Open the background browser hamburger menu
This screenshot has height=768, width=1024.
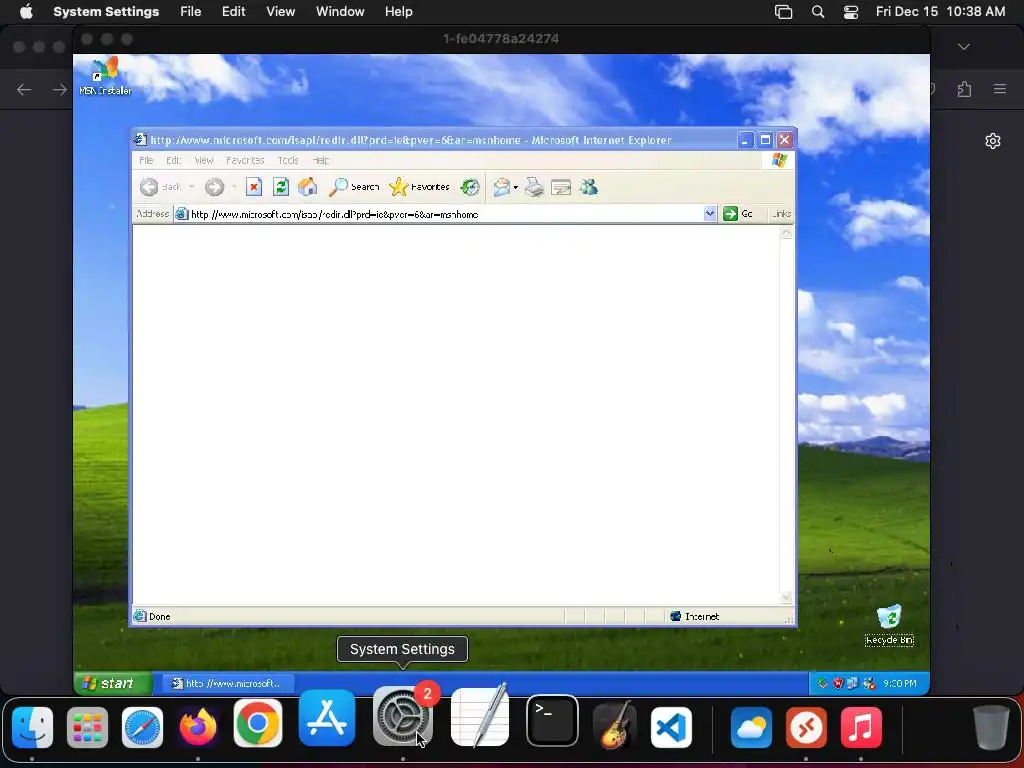[x=1000, y=89]
